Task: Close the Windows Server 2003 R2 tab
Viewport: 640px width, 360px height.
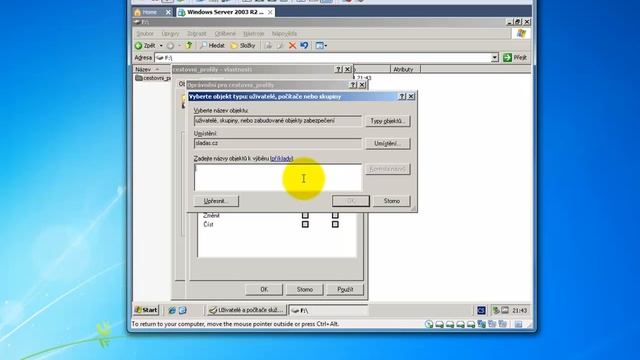Action: [270, 12]
